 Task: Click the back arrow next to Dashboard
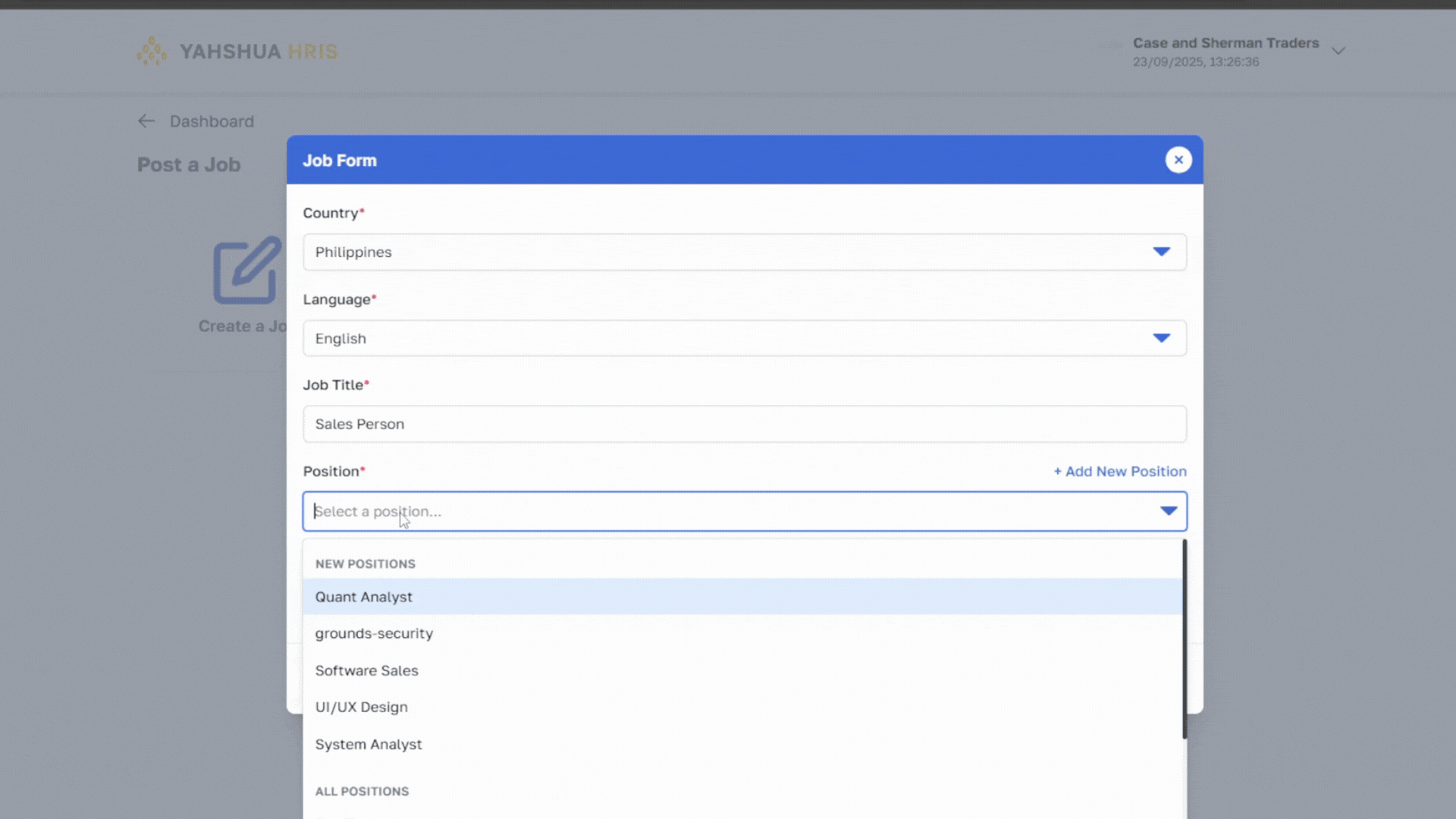[146, 121]
